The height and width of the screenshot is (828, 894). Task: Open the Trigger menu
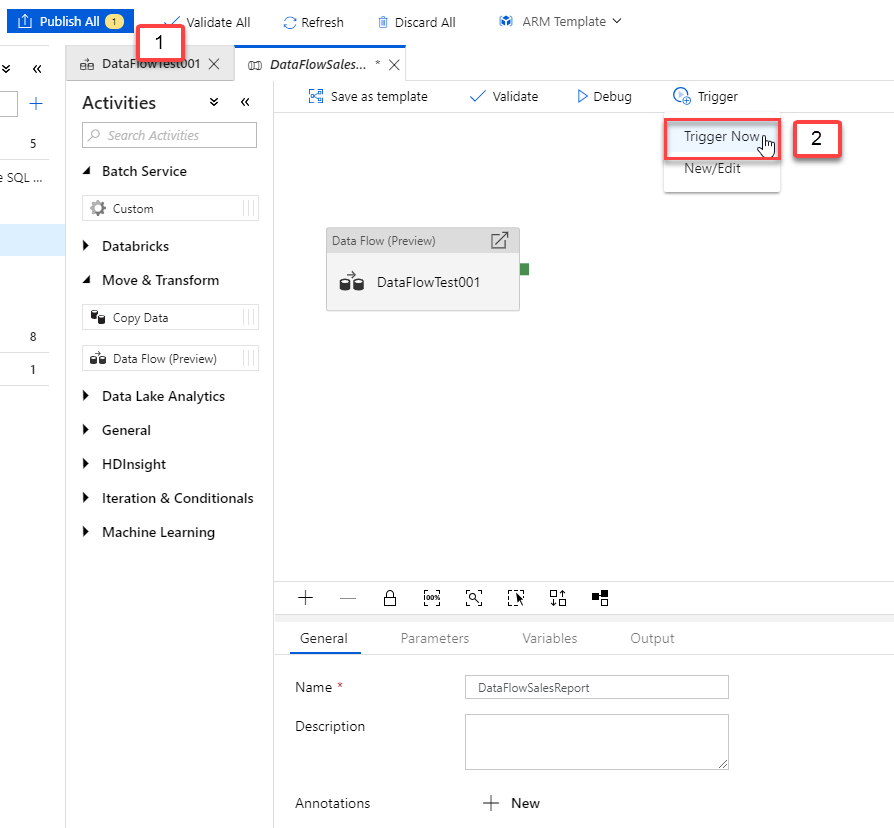(705, 96)
